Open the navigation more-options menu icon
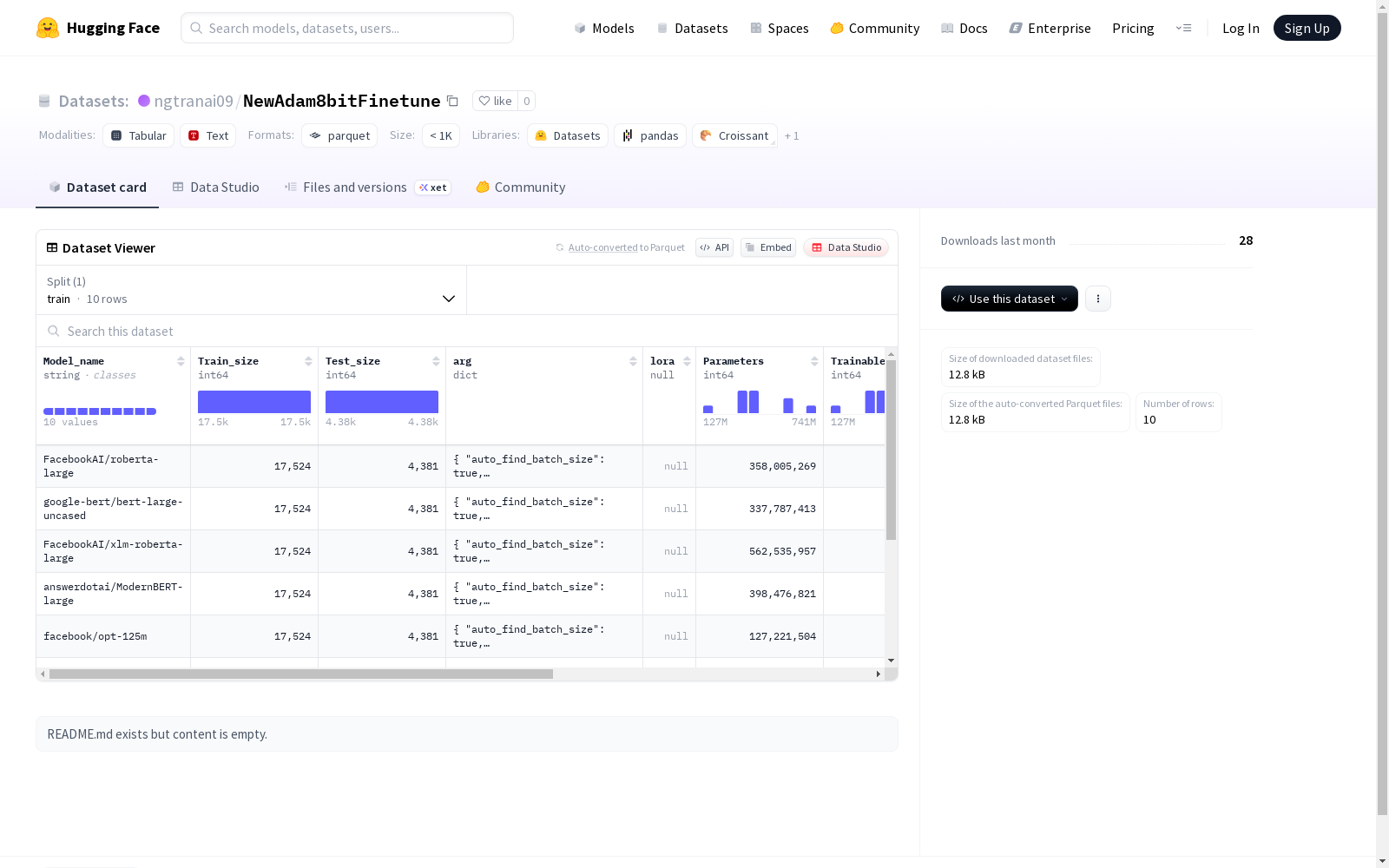The image size is (1389, 868). click(1183, 28)
